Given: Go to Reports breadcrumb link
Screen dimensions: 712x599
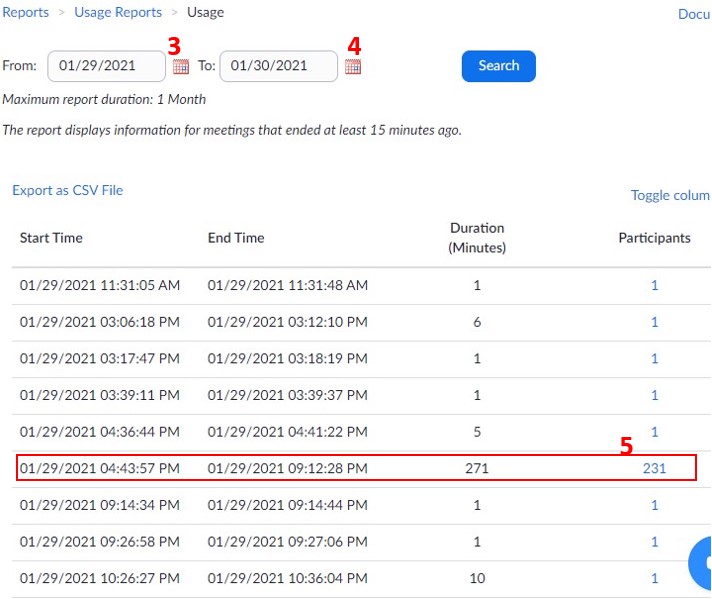Looking at the screenshot, I should click(25, 12).
